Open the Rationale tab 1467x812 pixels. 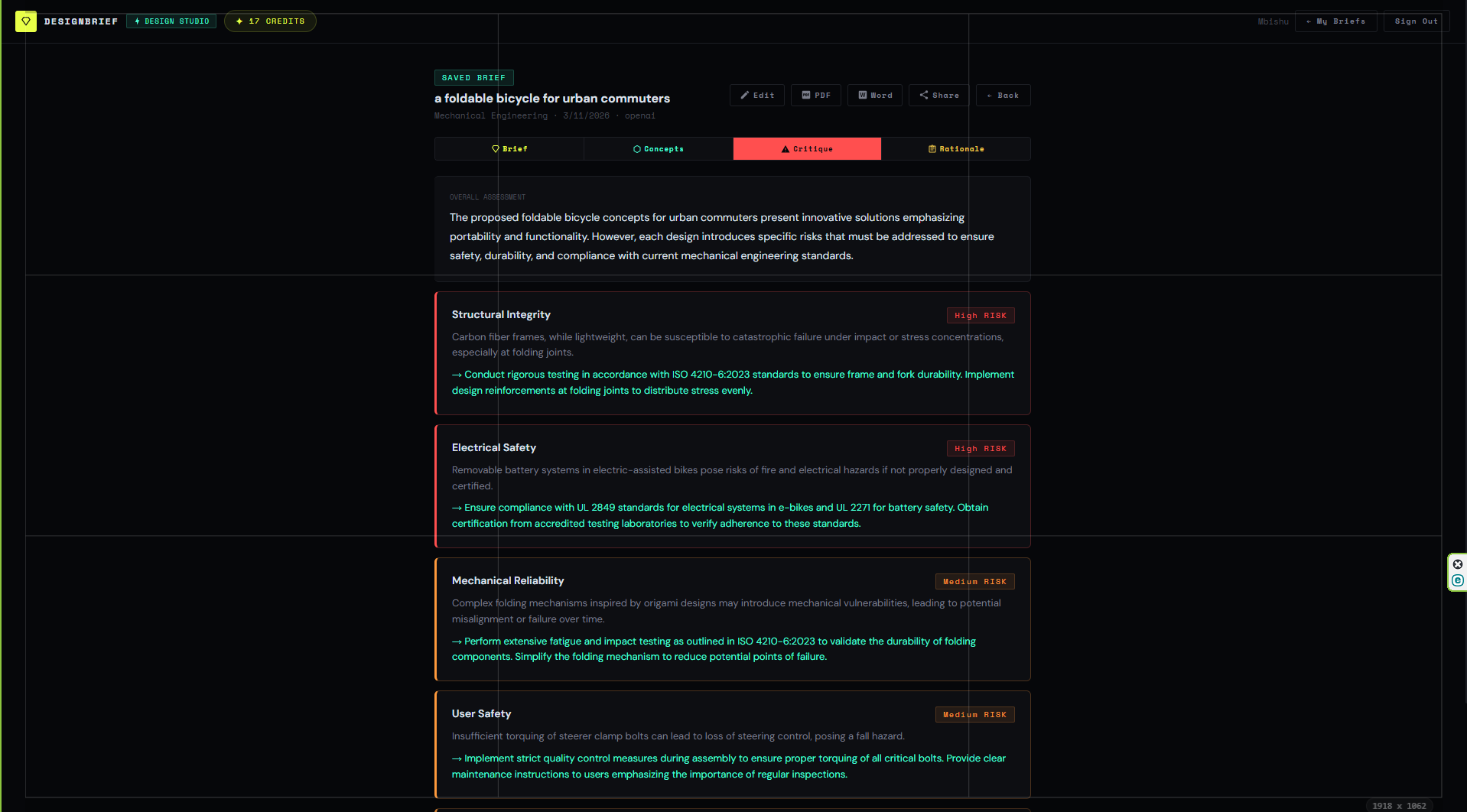[956, 149]
